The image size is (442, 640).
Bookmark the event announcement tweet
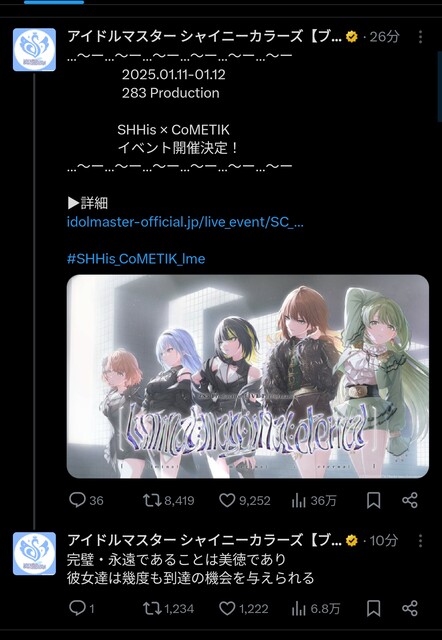pyautogui.click(x=373, y=500)
